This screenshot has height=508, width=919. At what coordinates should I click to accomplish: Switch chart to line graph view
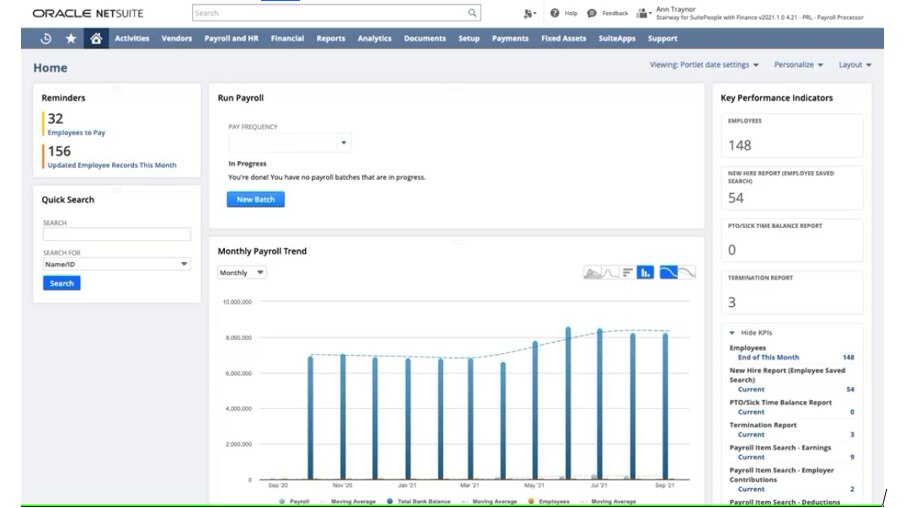[x=609, y=272]
